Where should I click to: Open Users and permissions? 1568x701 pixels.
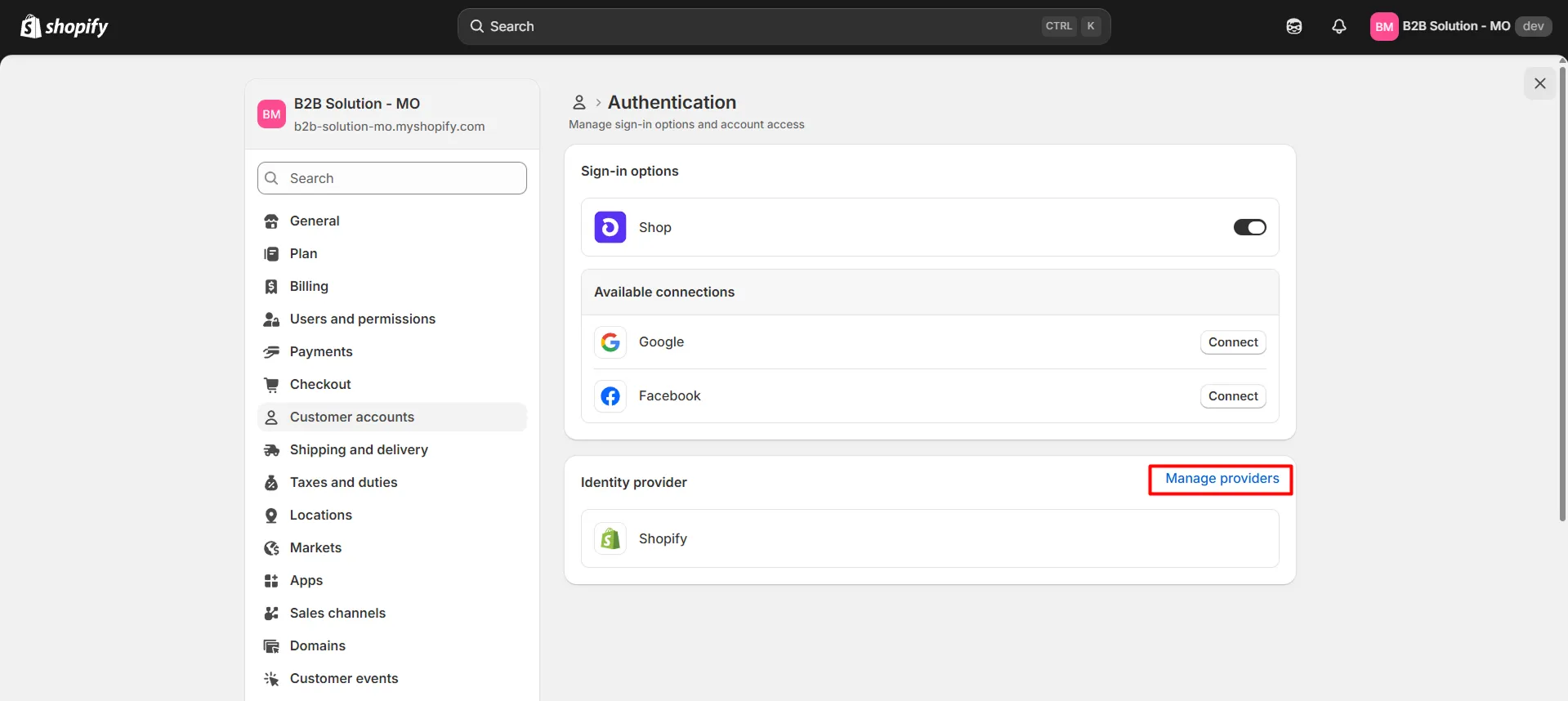392,319
